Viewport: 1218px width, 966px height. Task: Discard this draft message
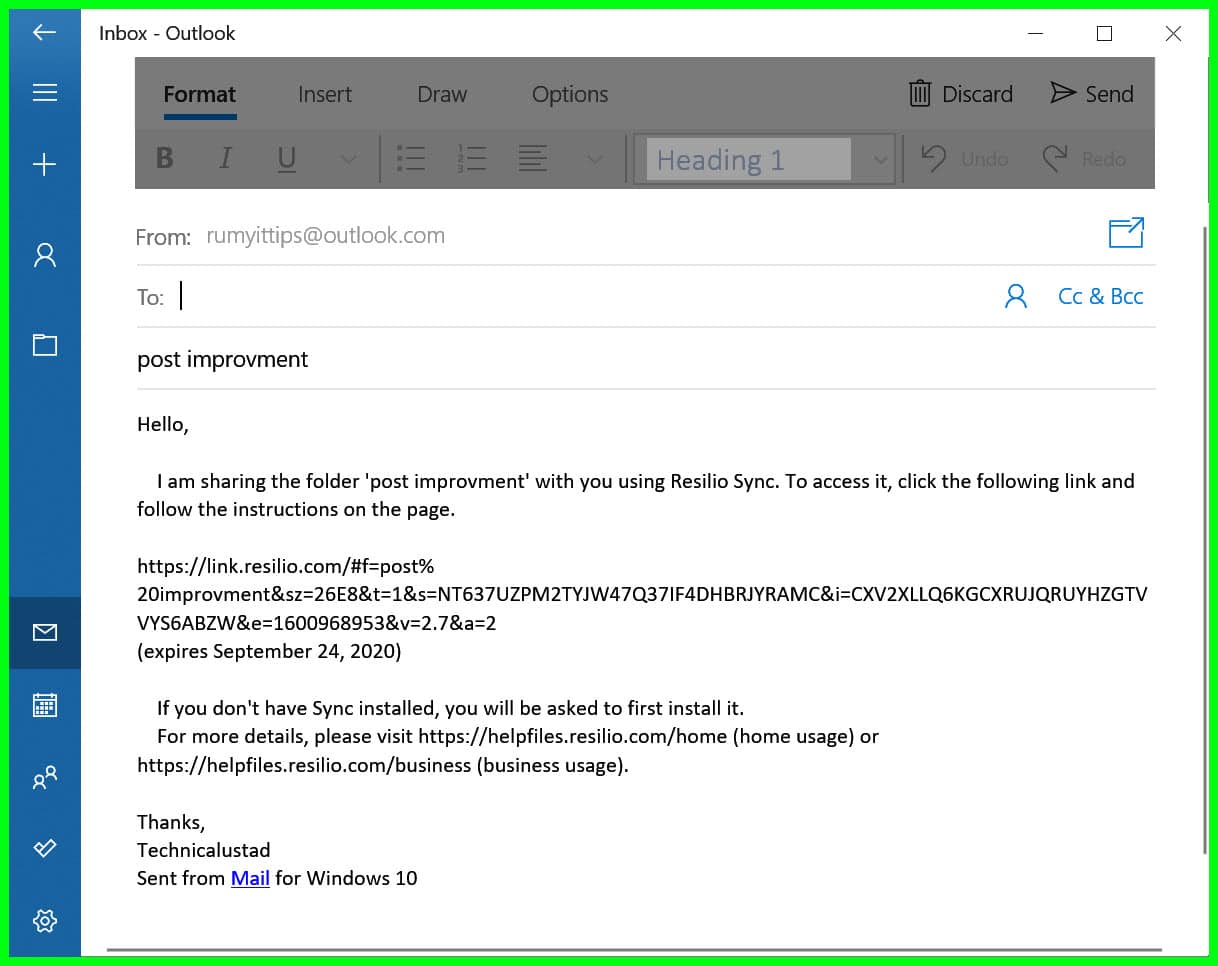(x=960, y=94)
